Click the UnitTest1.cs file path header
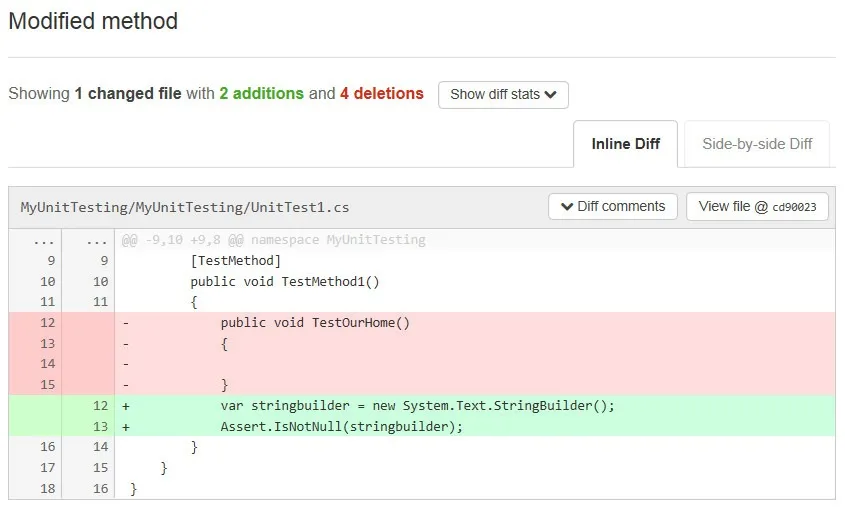 tap(185, 208)
